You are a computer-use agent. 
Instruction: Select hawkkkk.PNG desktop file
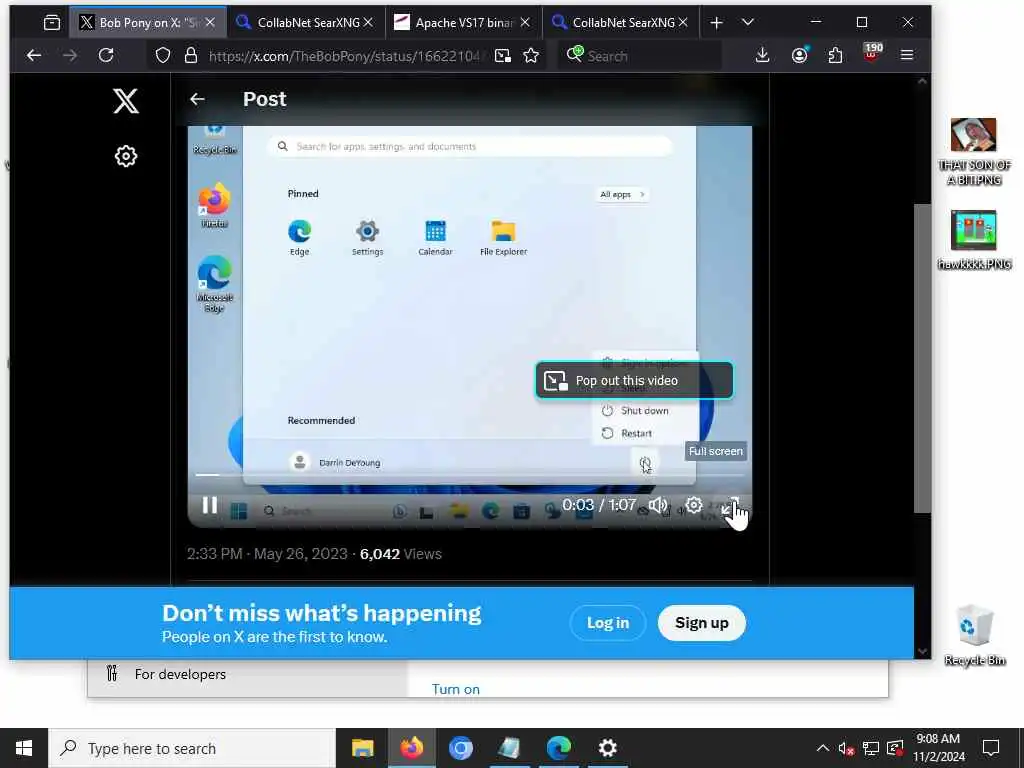click(974, 240)
